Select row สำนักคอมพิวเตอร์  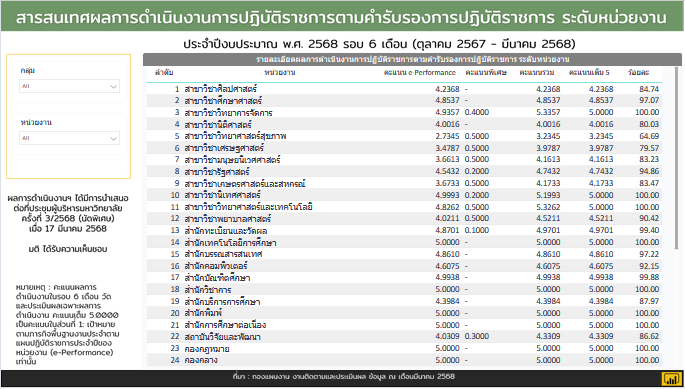pyautogui.click(x=404, y=266)
